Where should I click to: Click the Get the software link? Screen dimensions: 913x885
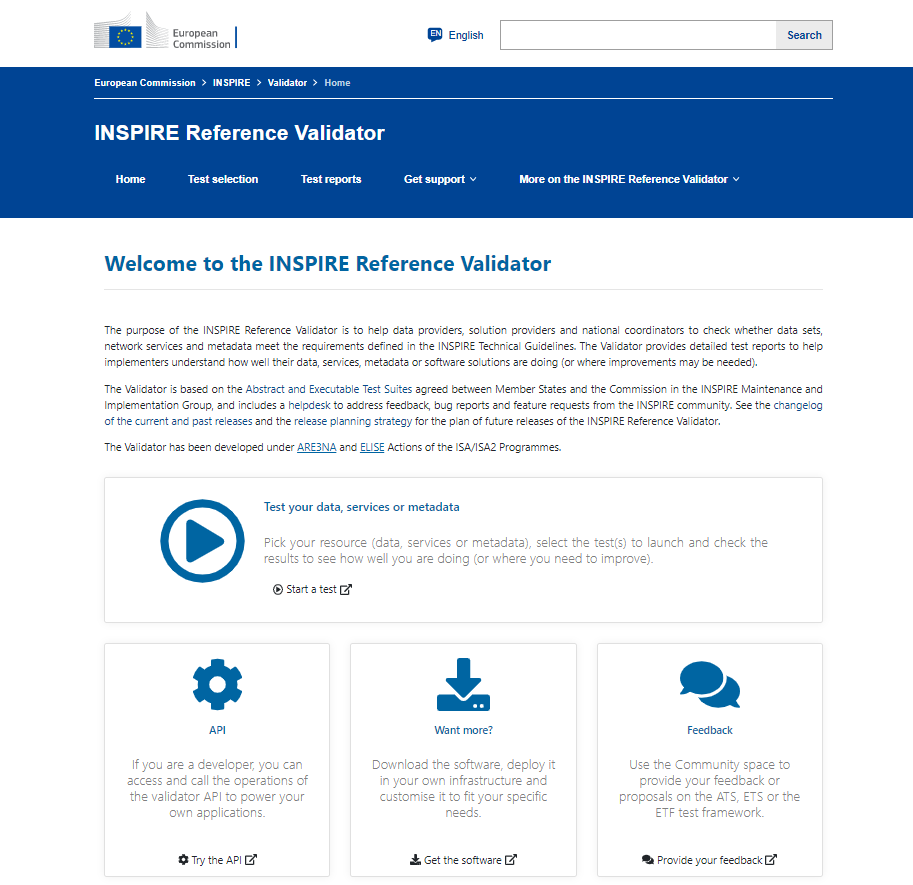(463, 860)
